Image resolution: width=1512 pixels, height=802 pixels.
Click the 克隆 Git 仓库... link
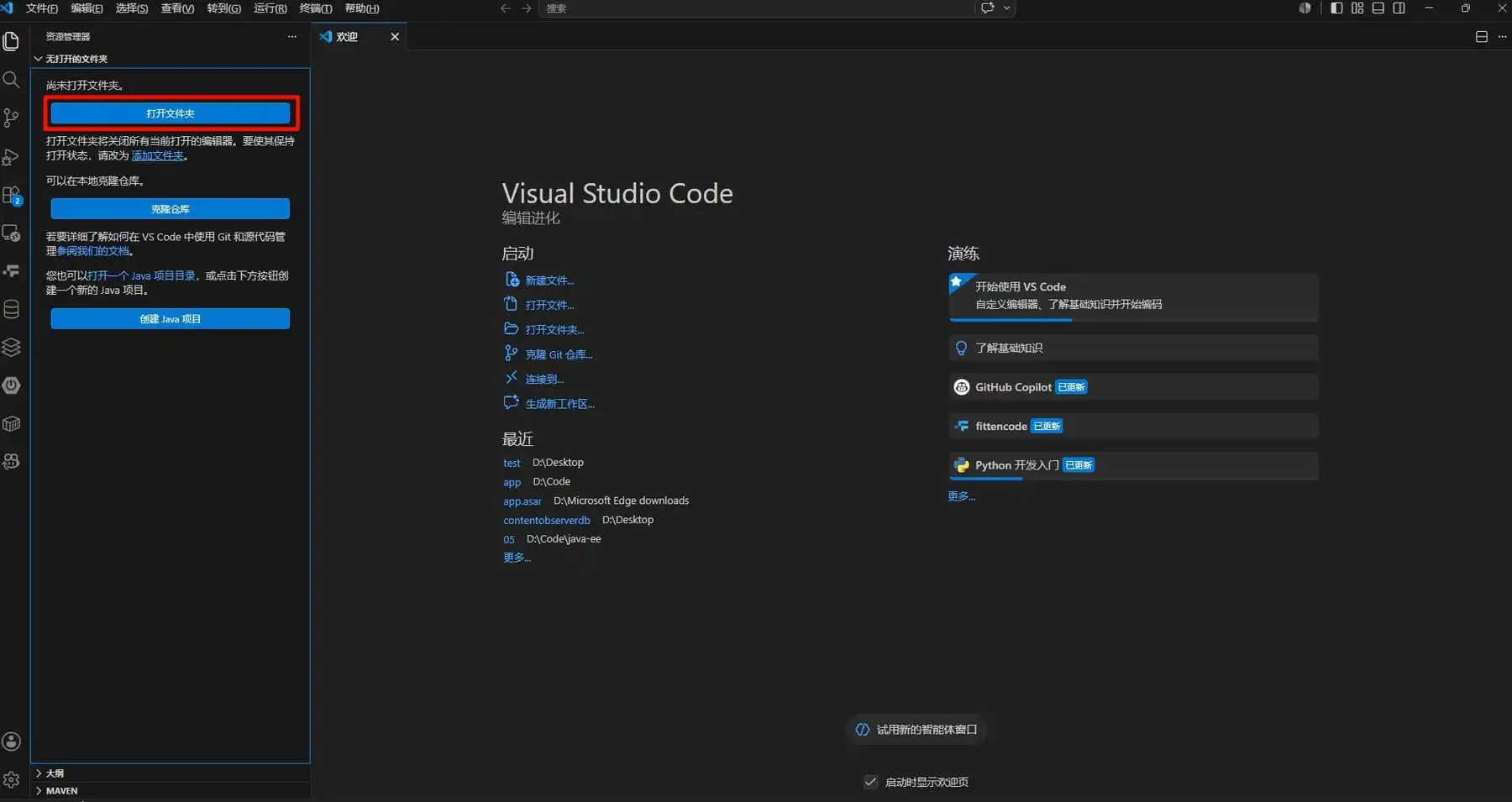[559, 354]
